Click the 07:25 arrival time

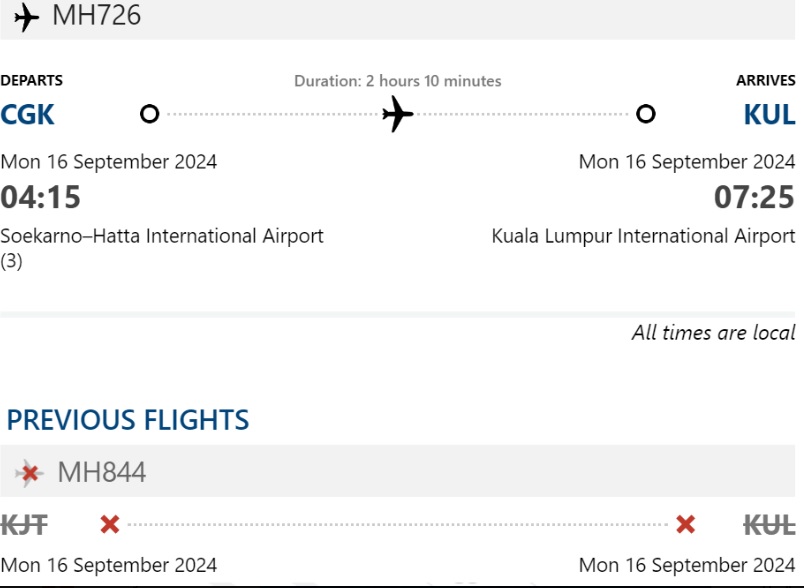point(754,197)
